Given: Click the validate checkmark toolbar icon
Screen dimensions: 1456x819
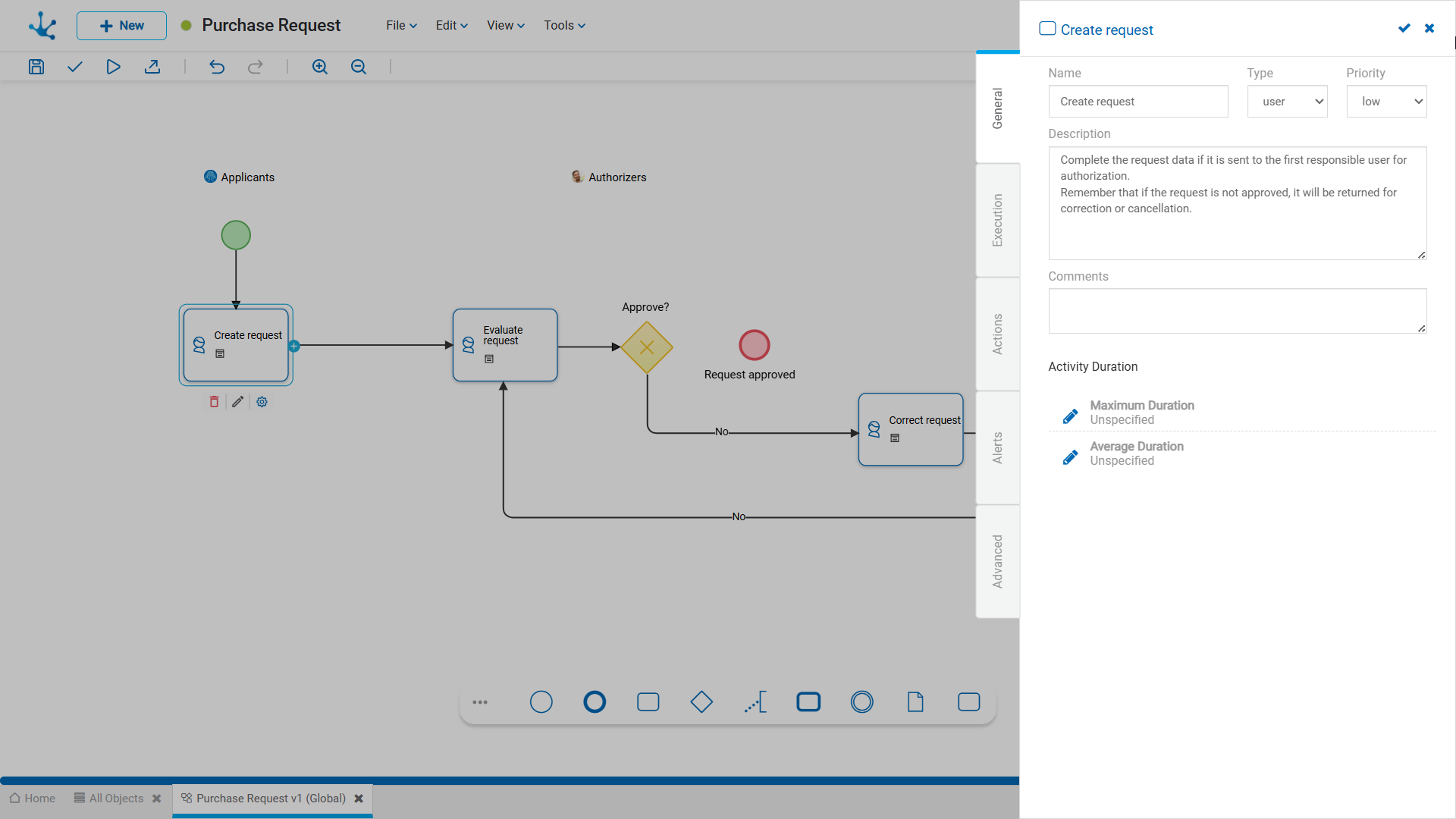Looking at the screenshot, I should point(74,67).
